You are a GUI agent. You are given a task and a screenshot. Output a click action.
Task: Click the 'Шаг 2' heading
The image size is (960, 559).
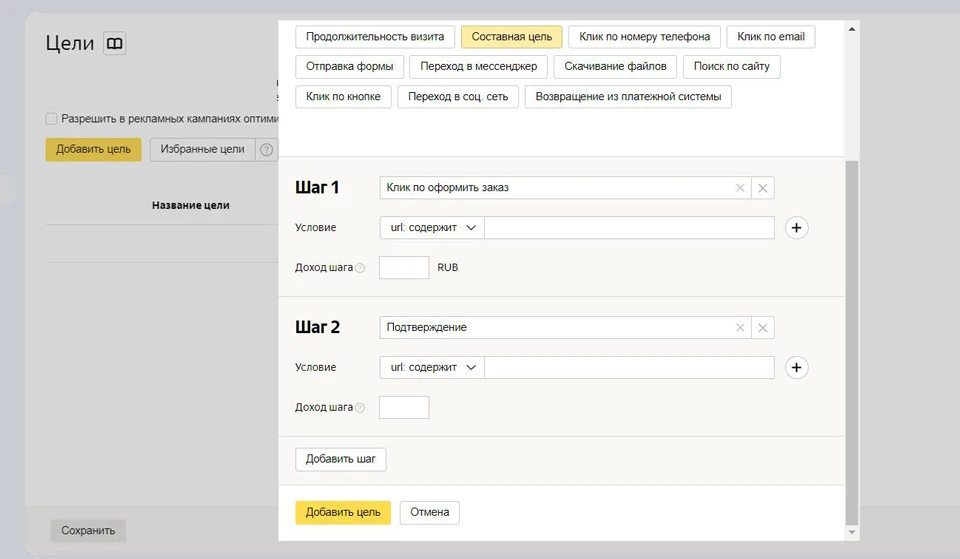(317, 327)
